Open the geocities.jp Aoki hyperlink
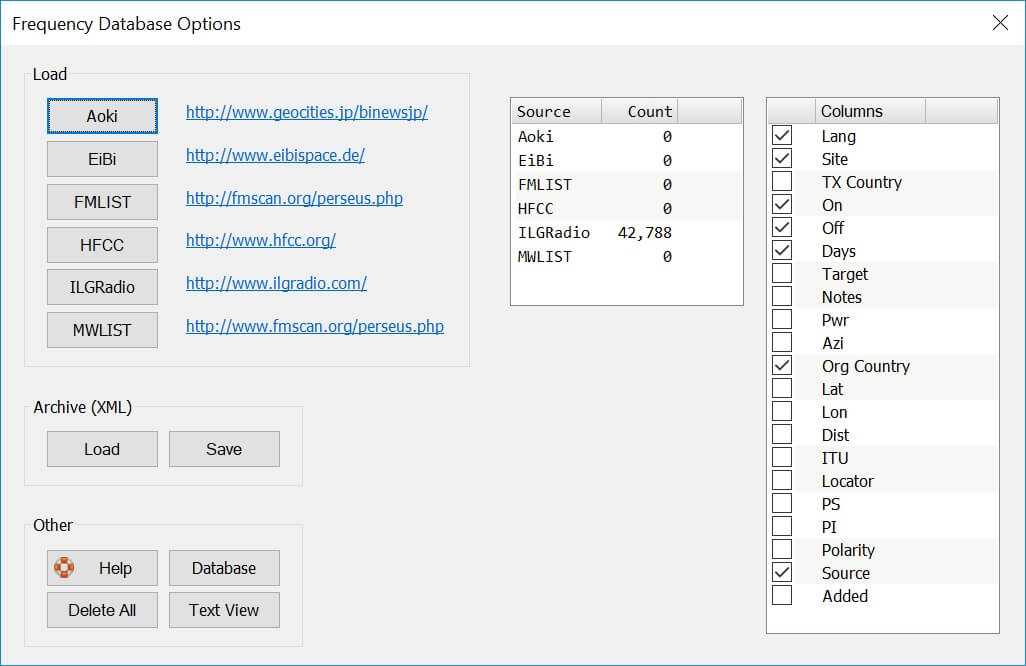The width and height of the screenshot is (1026, 666). 306,112
